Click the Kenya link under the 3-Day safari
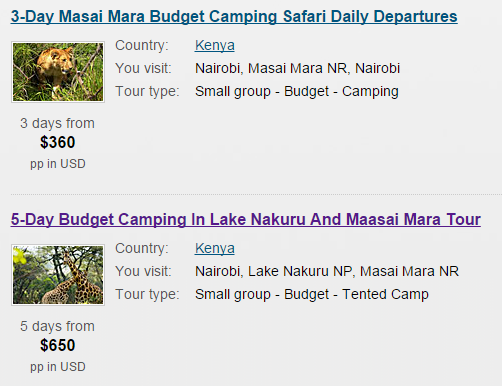The image size is (502, 386). 215,45
